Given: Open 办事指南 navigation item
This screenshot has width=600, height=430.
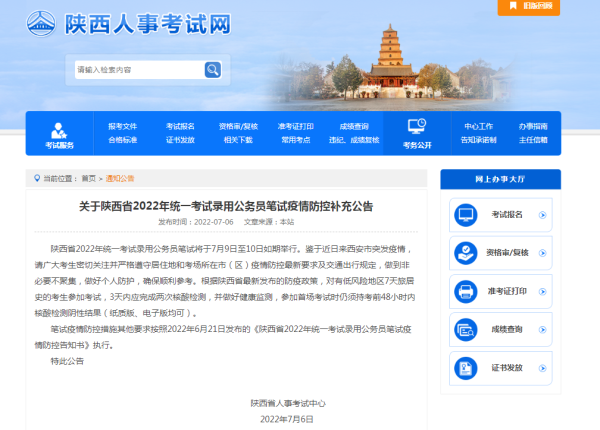Looking at the screenshot, I should 533,127.
